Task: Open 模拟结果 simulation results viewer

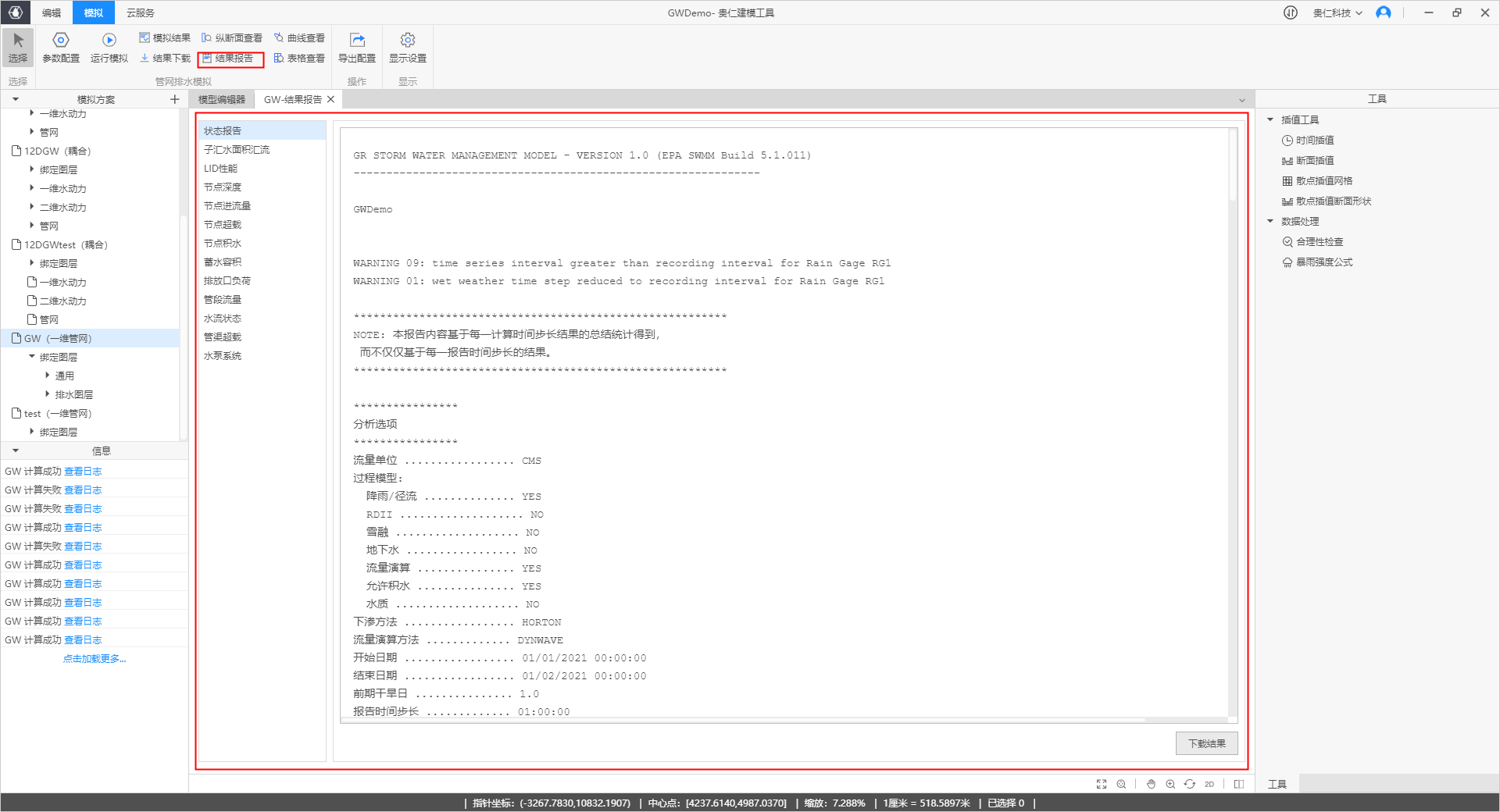Action: (x=165, y=37)
